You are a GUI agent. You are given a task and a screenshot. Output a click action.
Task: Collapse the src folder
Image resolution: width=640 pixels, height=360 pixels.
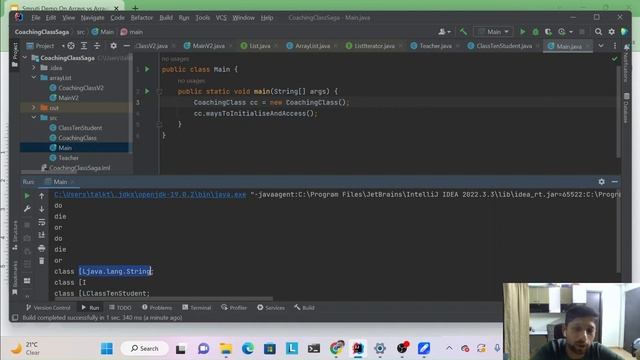(x=34, y=118)
